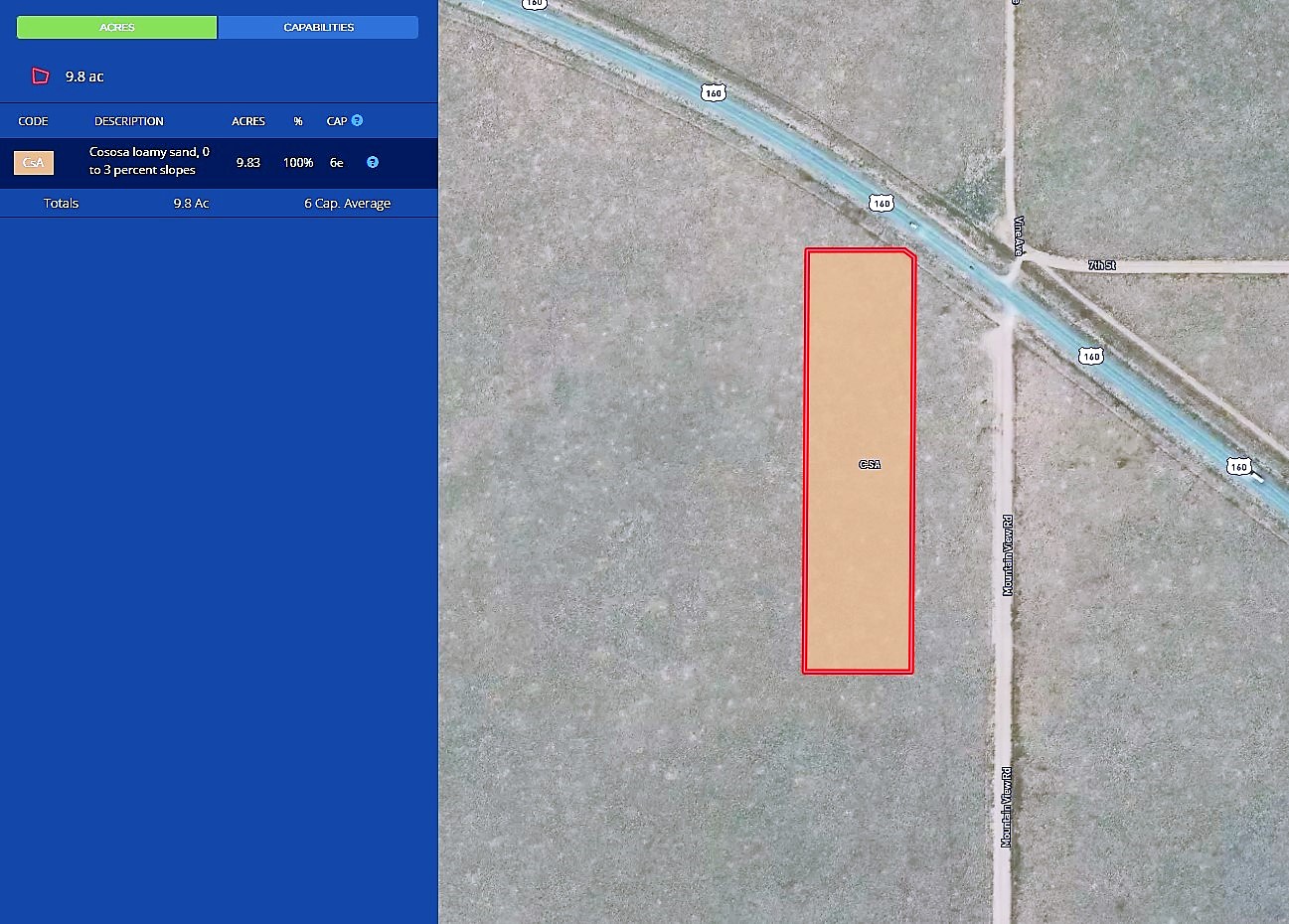Click the 160 shield at the map's top edge
The image size is (1289, 924).
pos(535,4)
